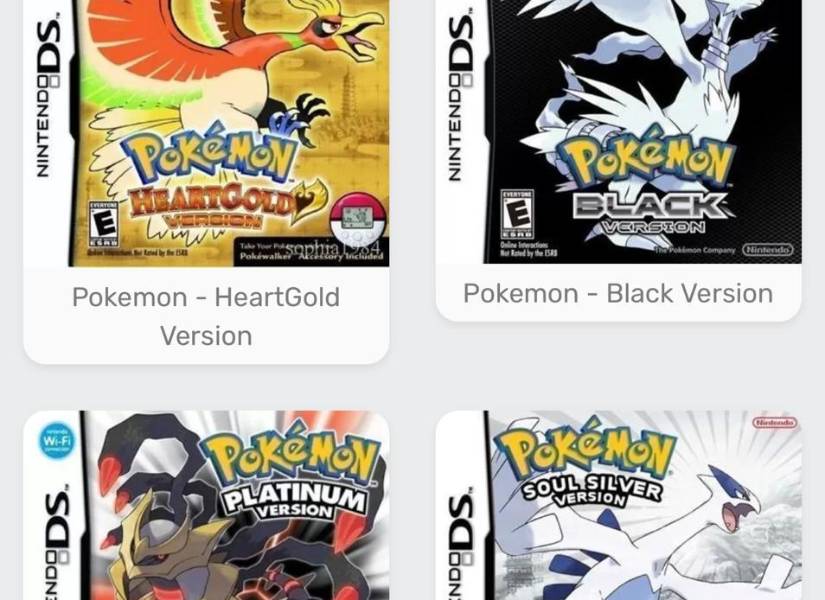The height and width of the screenshot is (600, 825).
Task: Tap the 'Pokemon - HeartGold Version' title text
Action: pos(206,316)
